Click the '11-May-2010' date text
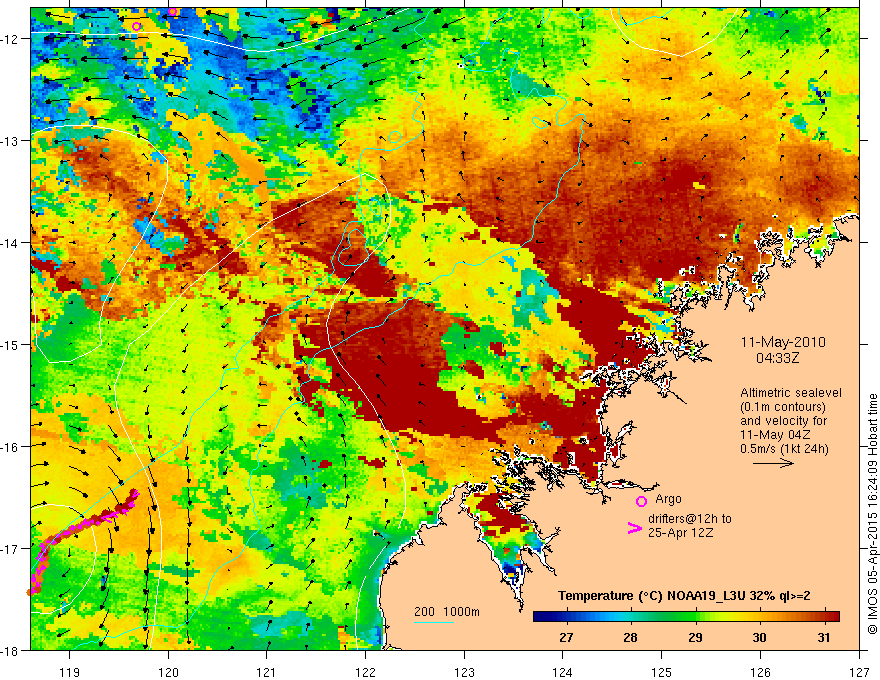The image size is (880, 680). (x=783, y=342)
